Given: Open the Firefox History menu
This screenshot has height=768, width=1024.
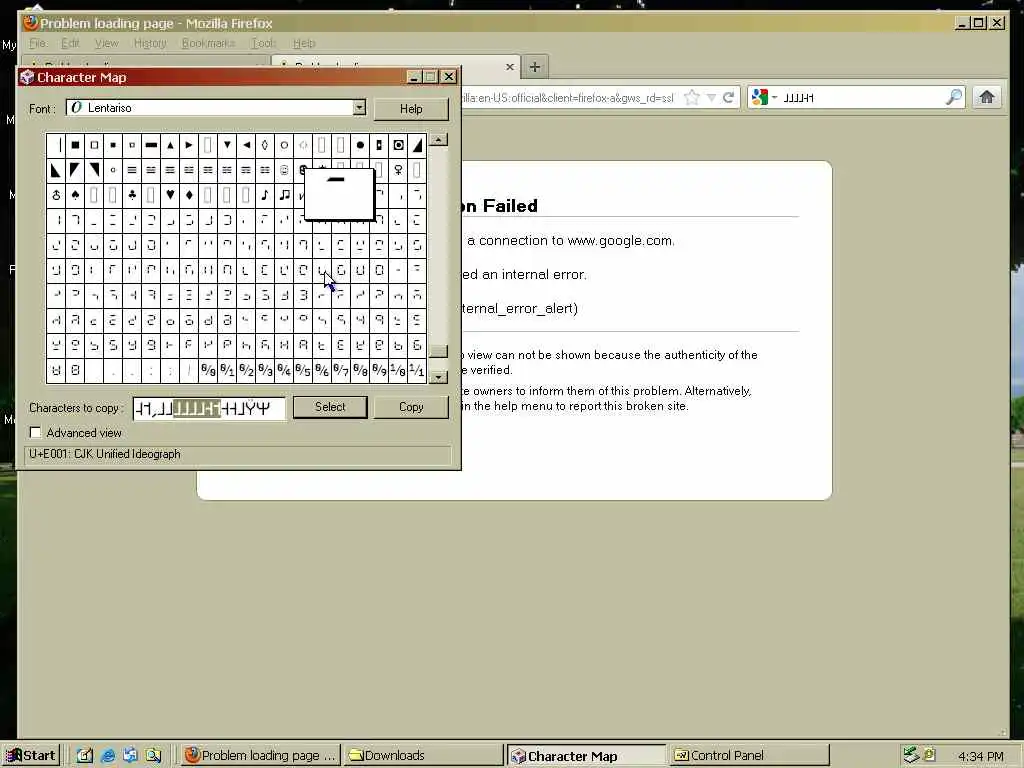Looking at the screenshot, I should (x=150, y=43).
